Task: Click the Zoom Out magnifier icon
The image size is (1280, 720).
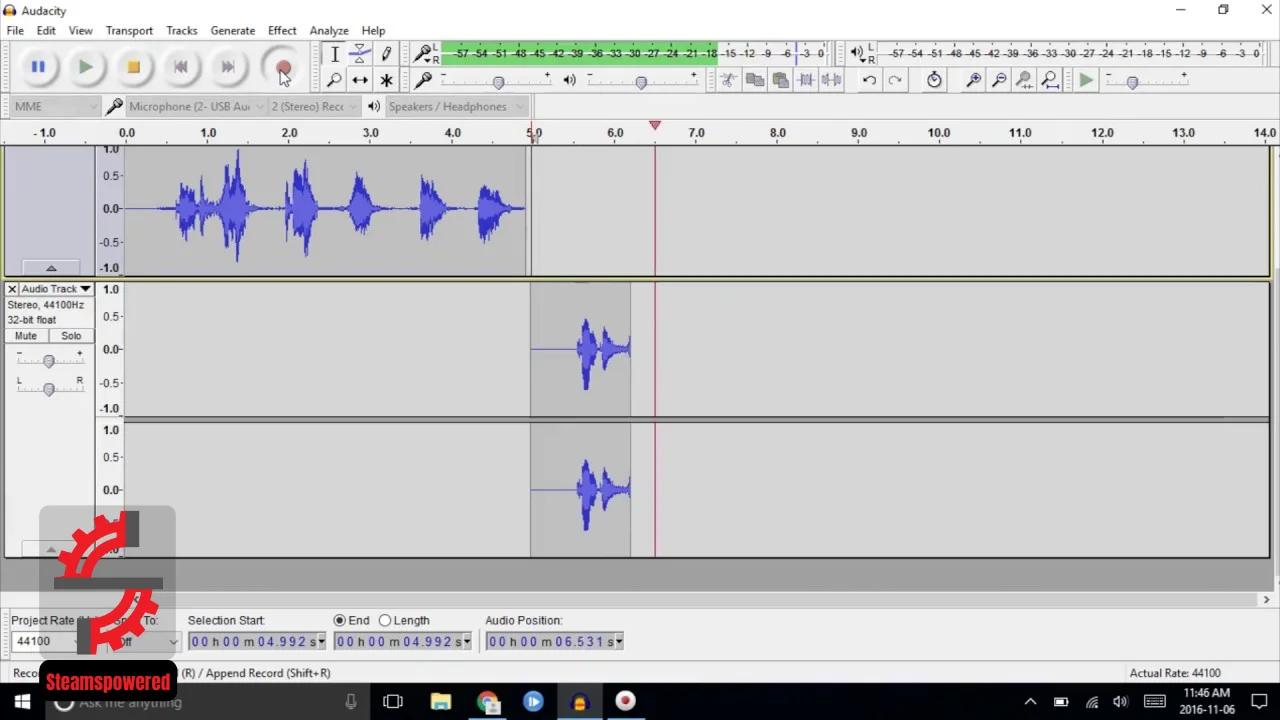Action: point(999,80)
